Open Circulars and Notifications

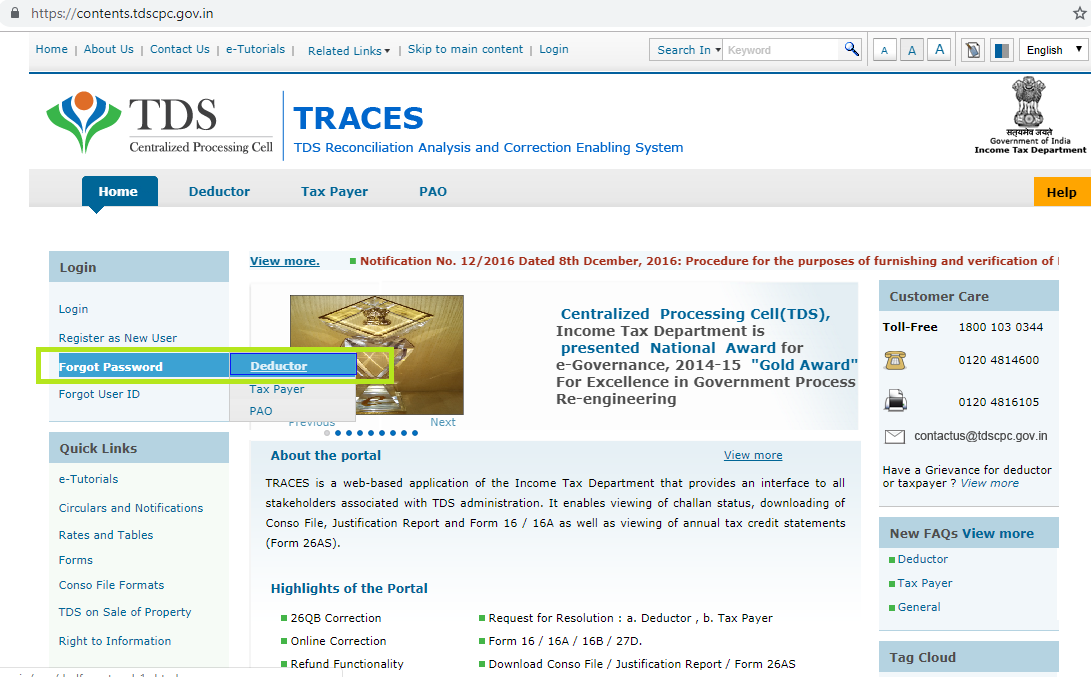coord(131,508)
